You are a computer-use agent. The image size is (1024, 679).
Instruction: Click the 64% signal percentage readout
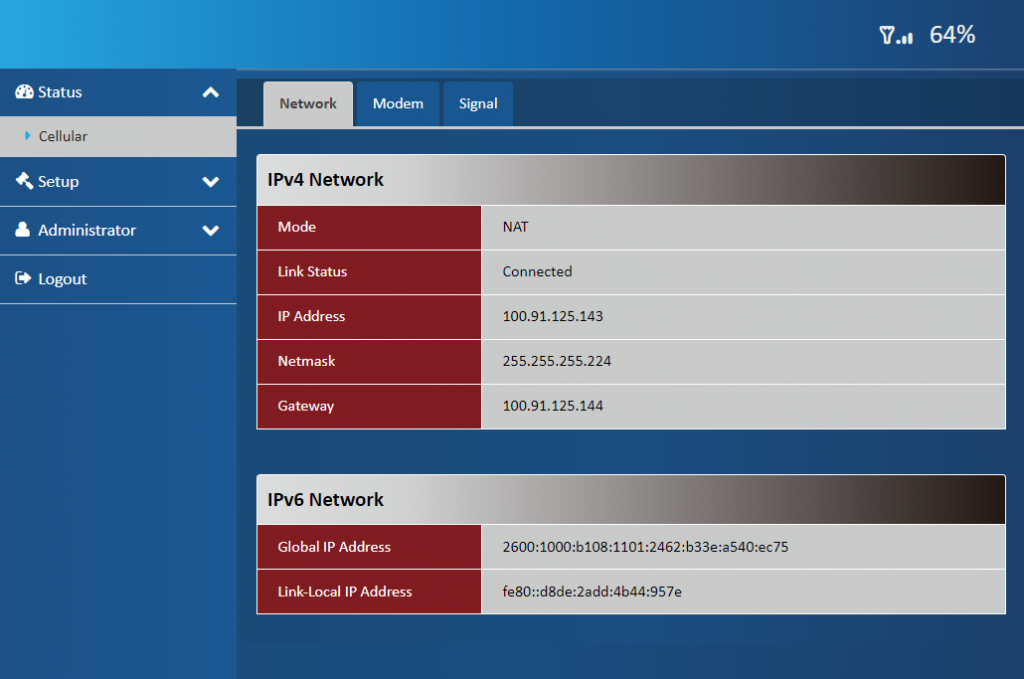952,35
